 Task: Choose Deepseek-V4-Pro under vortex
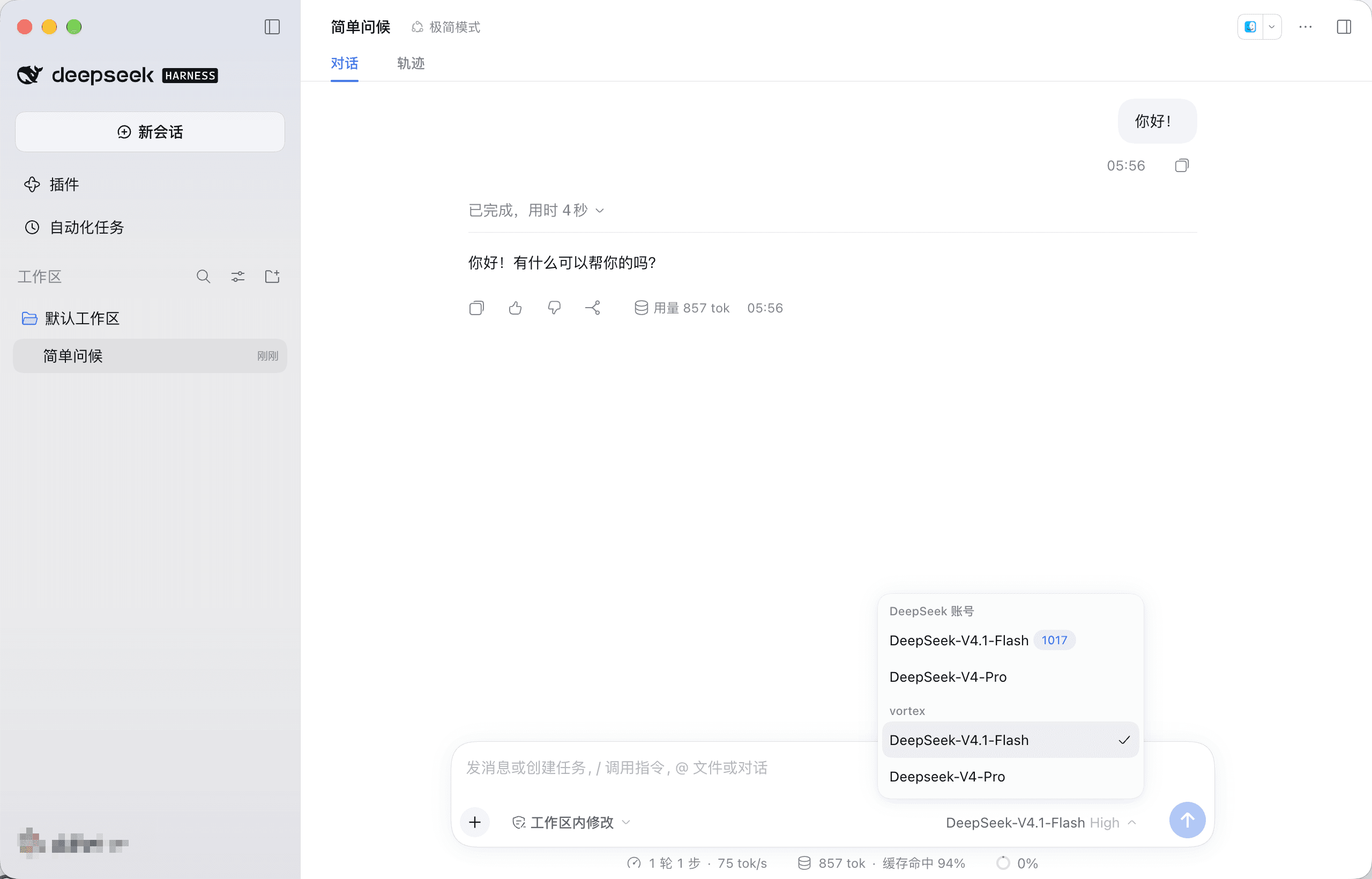tap(1010, 777)
